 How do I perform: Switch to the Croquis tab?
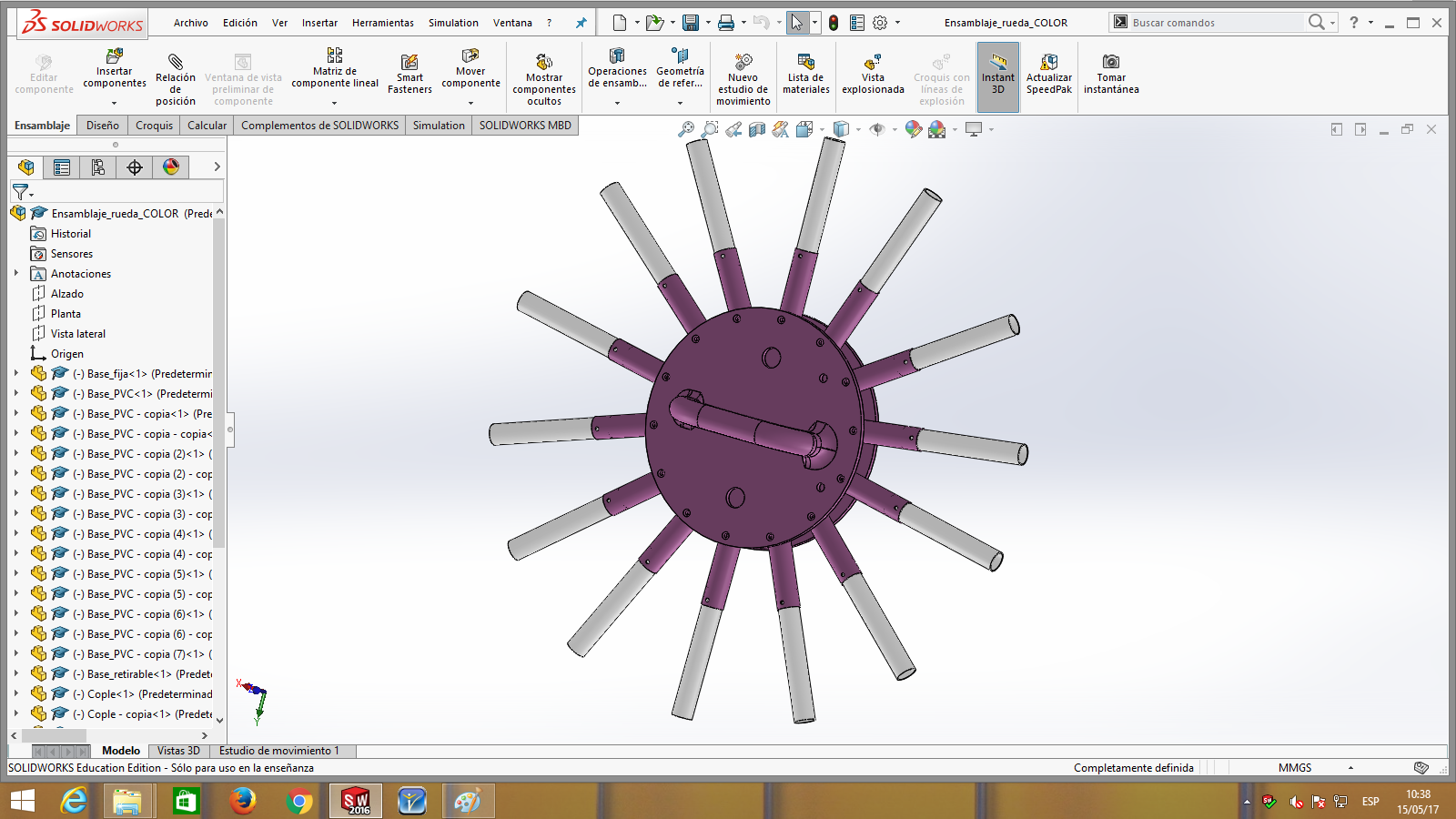[x=154, y=126]
